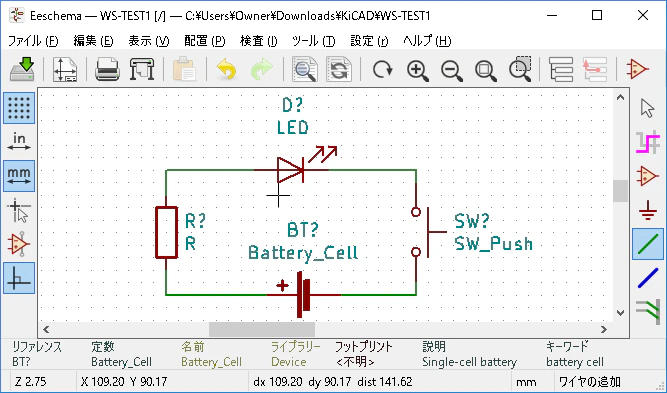Viewport: 667px width, 393px height.
Task: Click the Single-cell battery description
Action: tap(469, 362)
